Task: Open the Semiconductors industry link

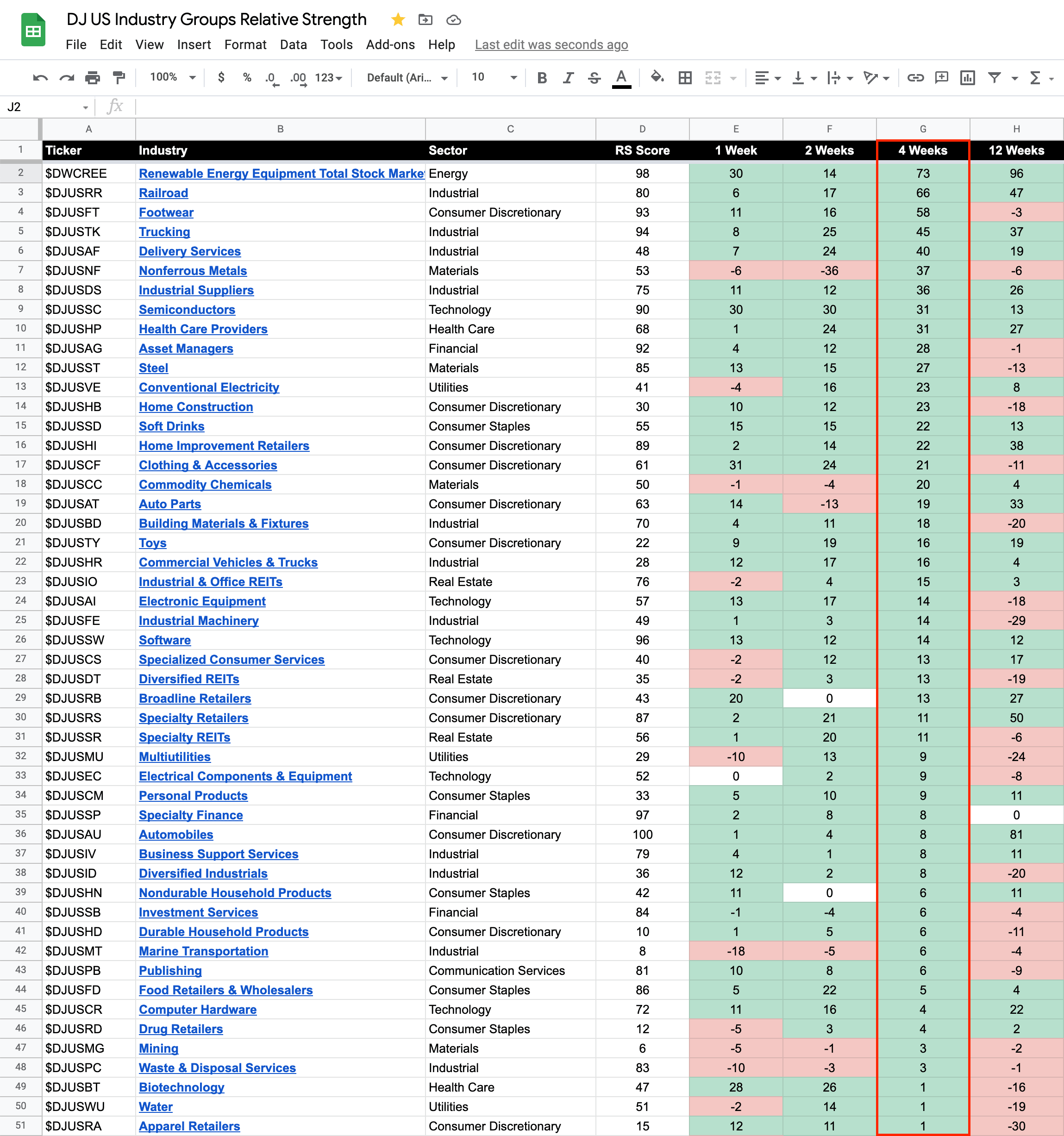Action: coord(187,310)
